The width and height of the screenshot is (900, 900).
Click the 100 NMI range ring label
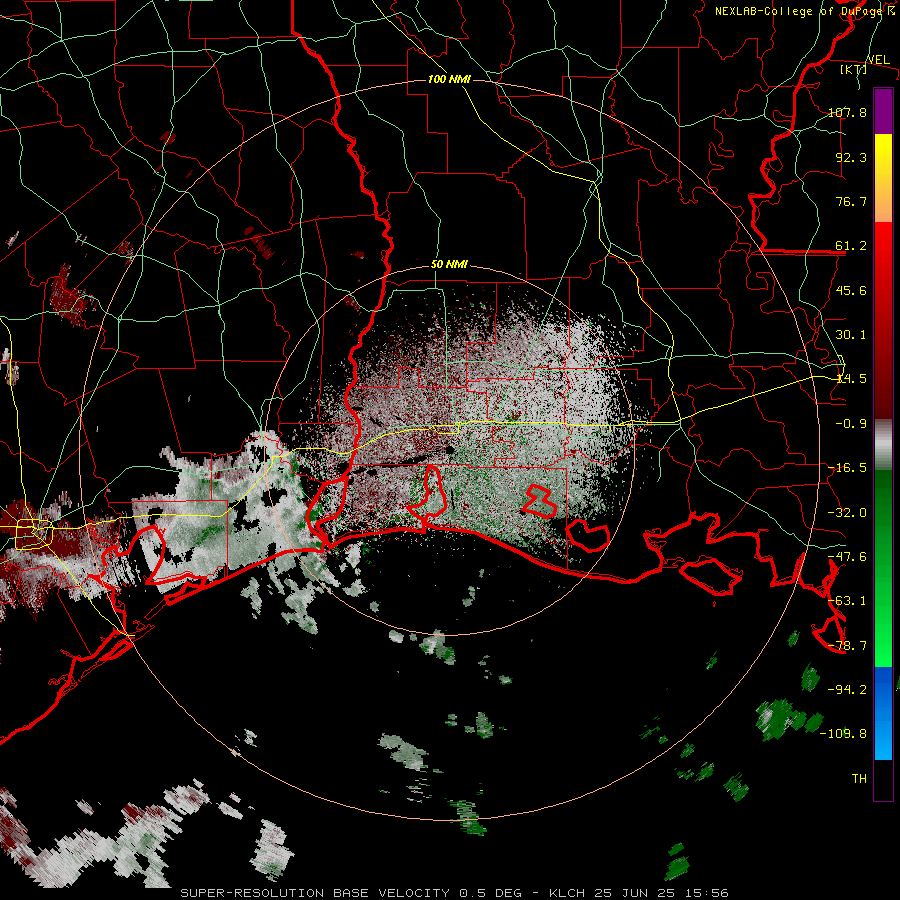point(449,79)
